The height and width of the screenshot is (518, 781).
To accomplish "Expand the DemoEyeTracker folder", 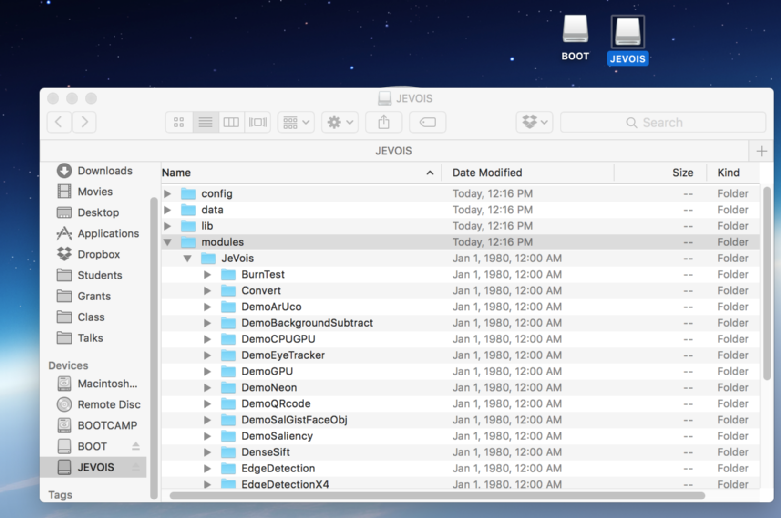I will 208,356.
